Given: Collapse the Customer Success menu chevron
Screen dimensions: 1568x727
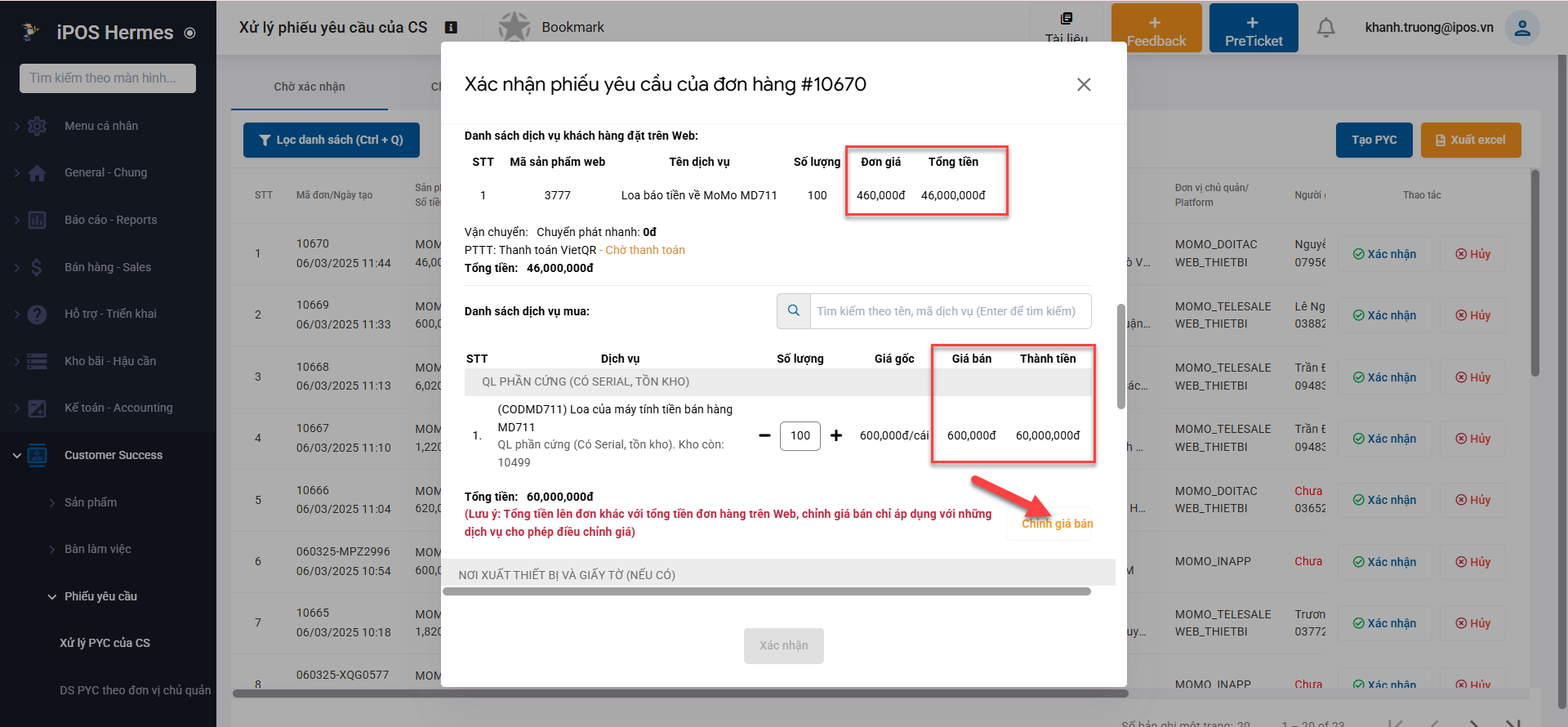Looking at the screenshot, I should click(x=16, y=456).
